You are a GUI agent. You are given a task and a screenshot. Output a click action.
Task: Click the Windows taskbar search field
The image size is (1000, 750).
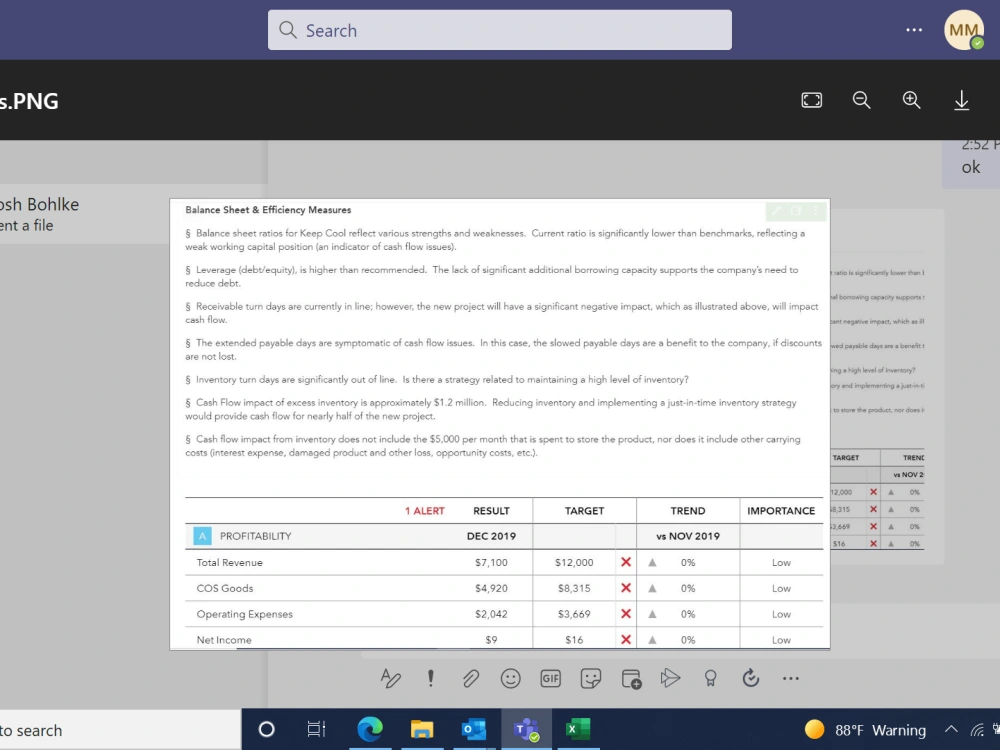(121, 730)
